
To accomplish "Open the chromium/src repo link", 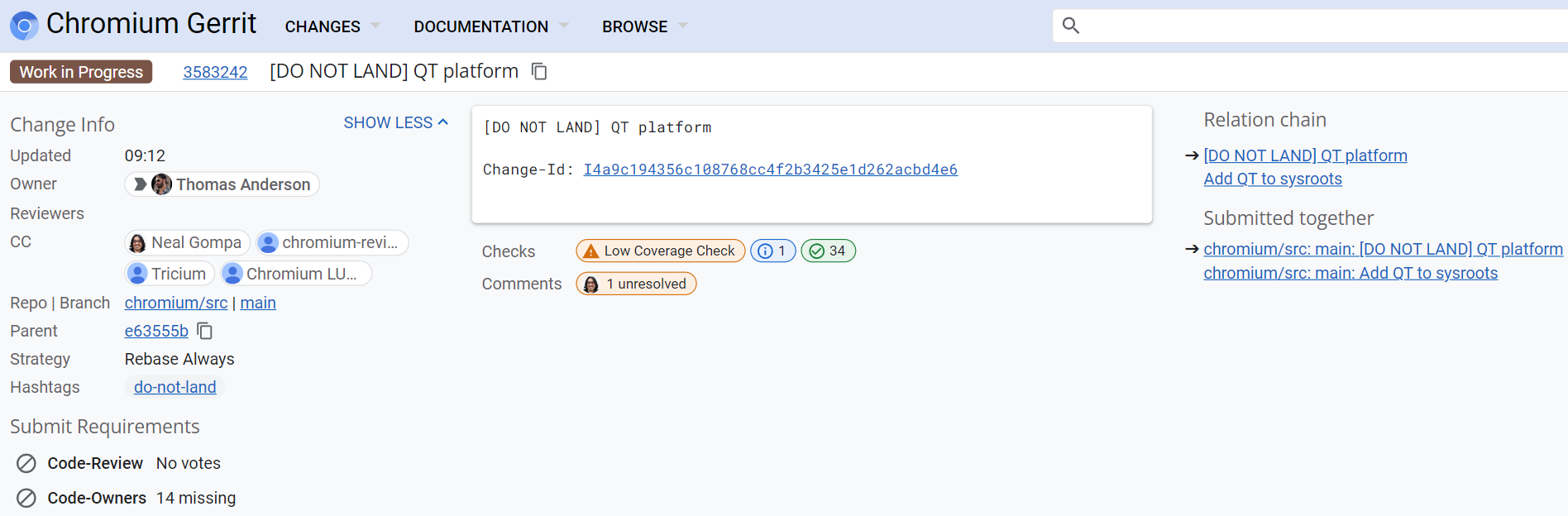I will [175, 303].
